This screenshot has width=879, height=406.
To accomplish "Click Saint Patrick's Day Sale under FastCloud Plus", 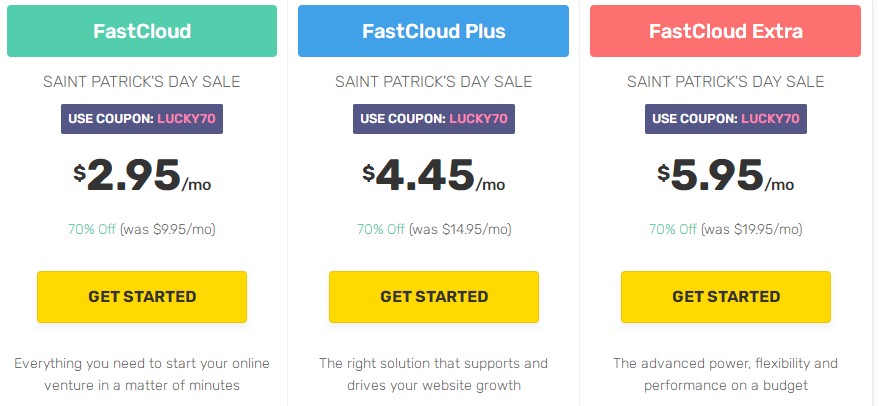I will (x=434, y=82).
